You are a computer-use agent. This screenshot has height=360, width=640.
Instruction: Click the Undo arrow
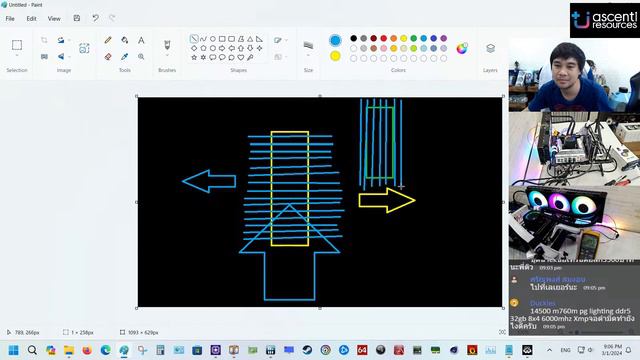point(95,18)
